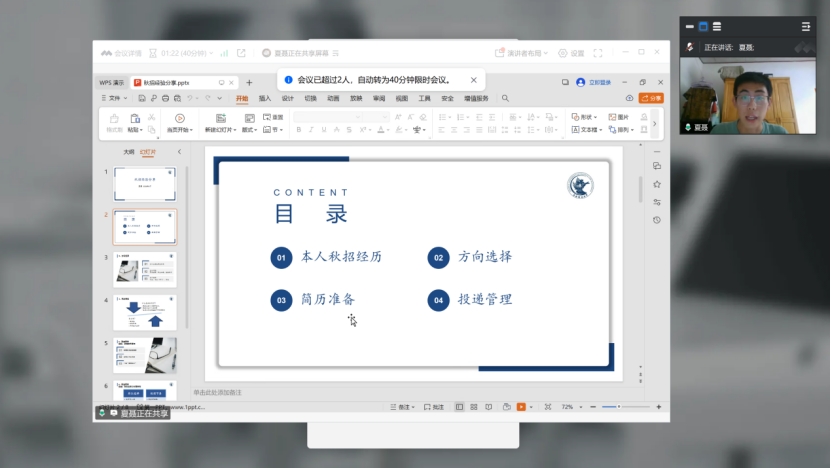The width and height of the screenshot is (831, 468).
Task: Toggle Italic text formatting
Action: [310, 130]
